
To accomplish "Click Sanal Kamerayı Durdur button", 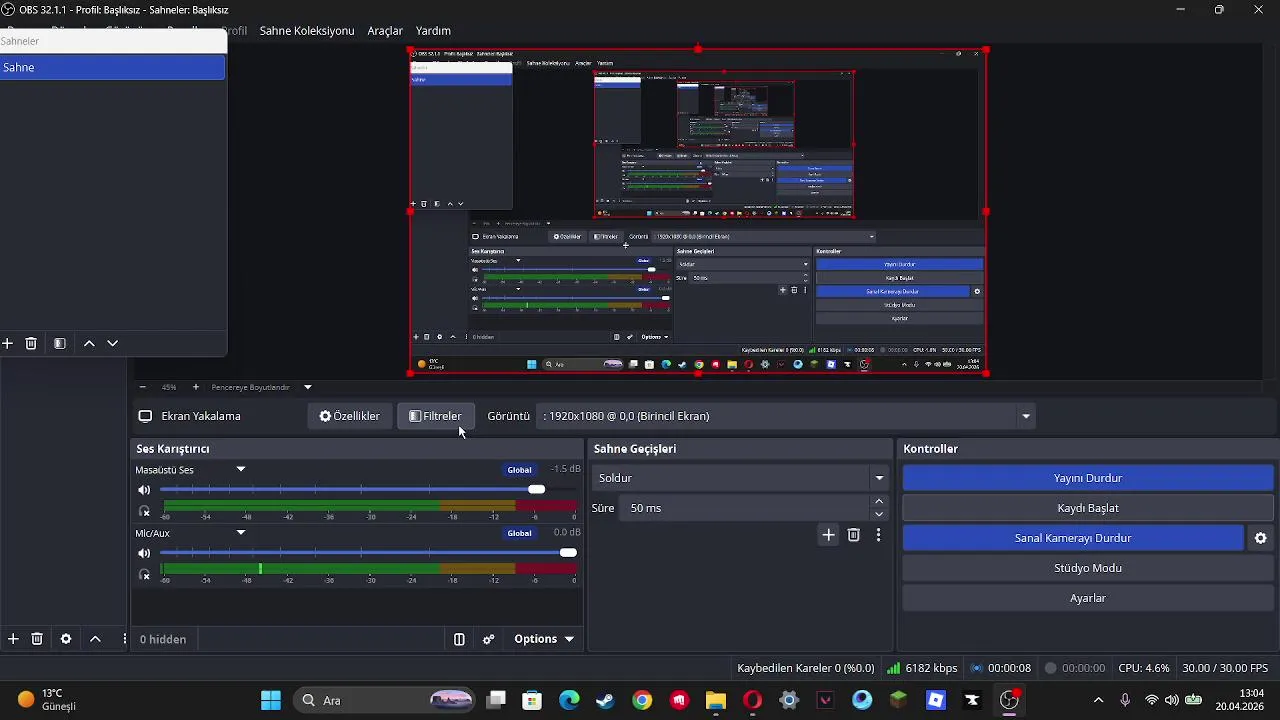I will click(1073, 538).
